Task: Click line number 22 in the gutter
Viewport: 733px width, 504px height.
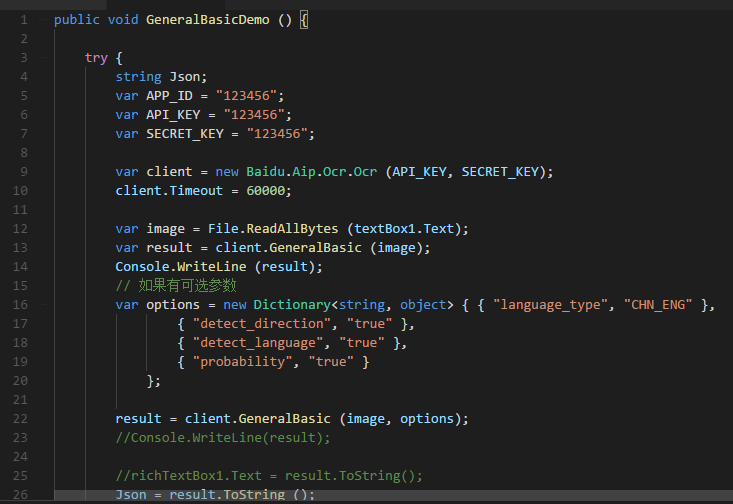Action: point(22,418)
